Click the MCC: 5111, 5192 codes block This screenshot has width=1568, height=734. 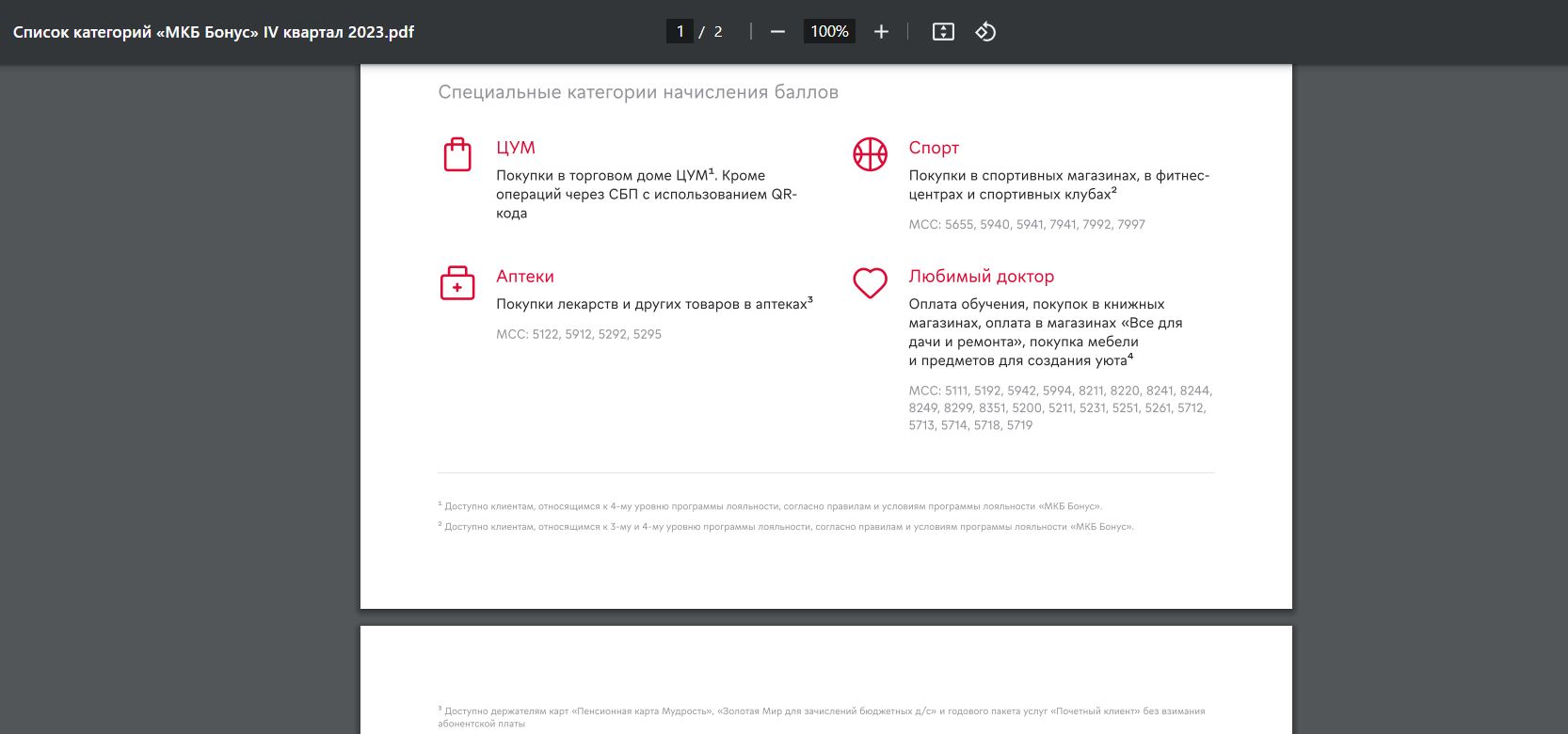(1061, 407)
